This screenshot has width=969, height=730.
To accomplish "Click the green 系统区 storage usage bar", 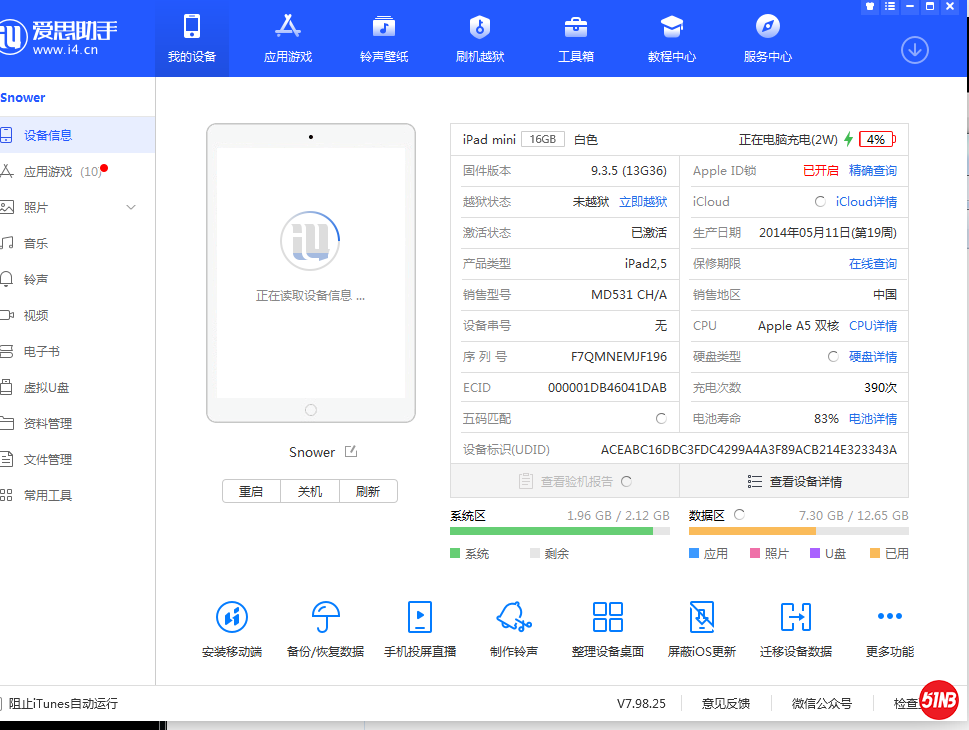I will point(551,531).
